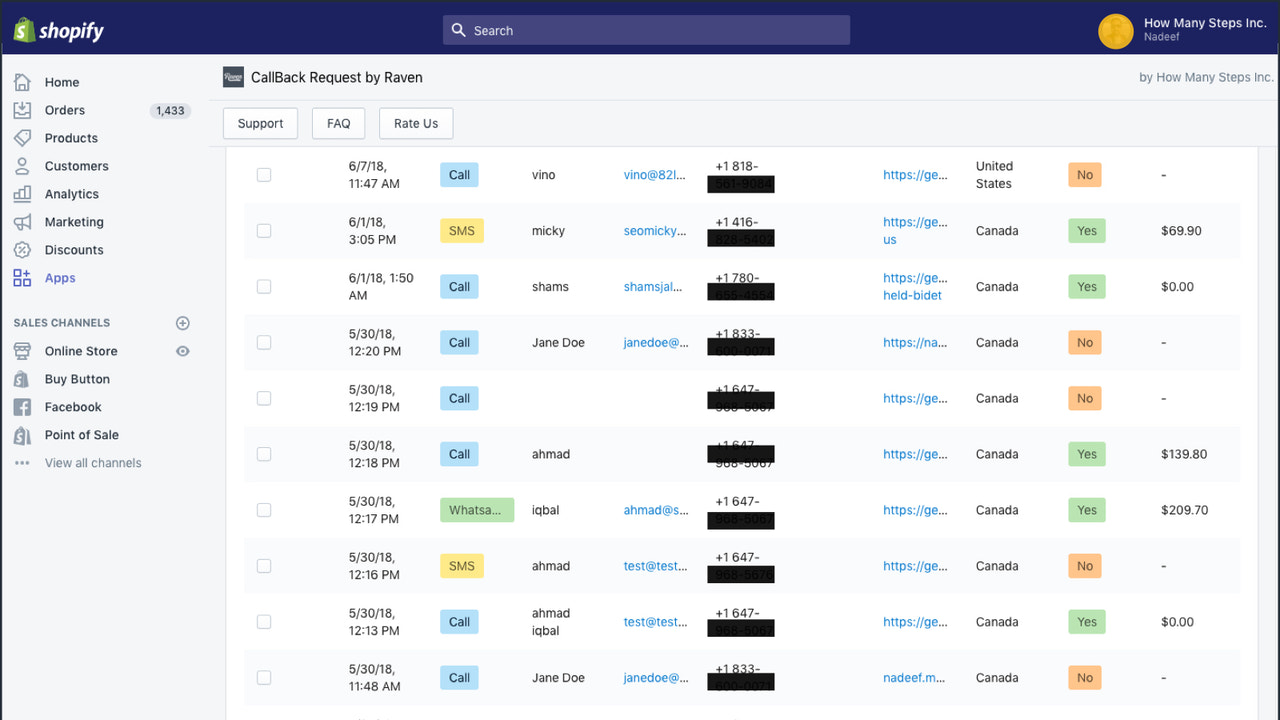Viewport: 1280px width, 720px height.
Task: Select Jane Doe's 12:20 PM row checkbox
Action: coord(264,342)
